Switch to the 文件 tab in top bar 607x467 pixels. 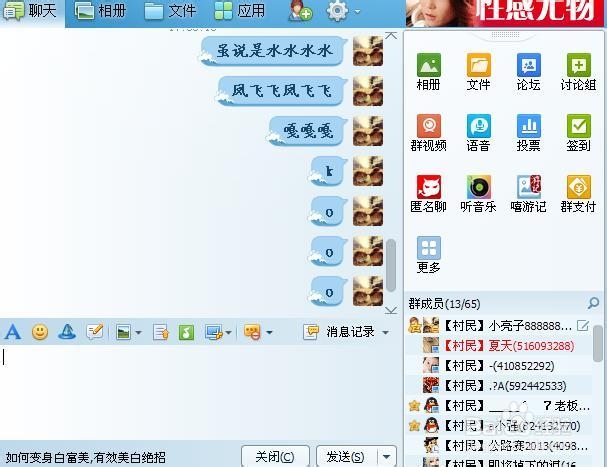170,11
